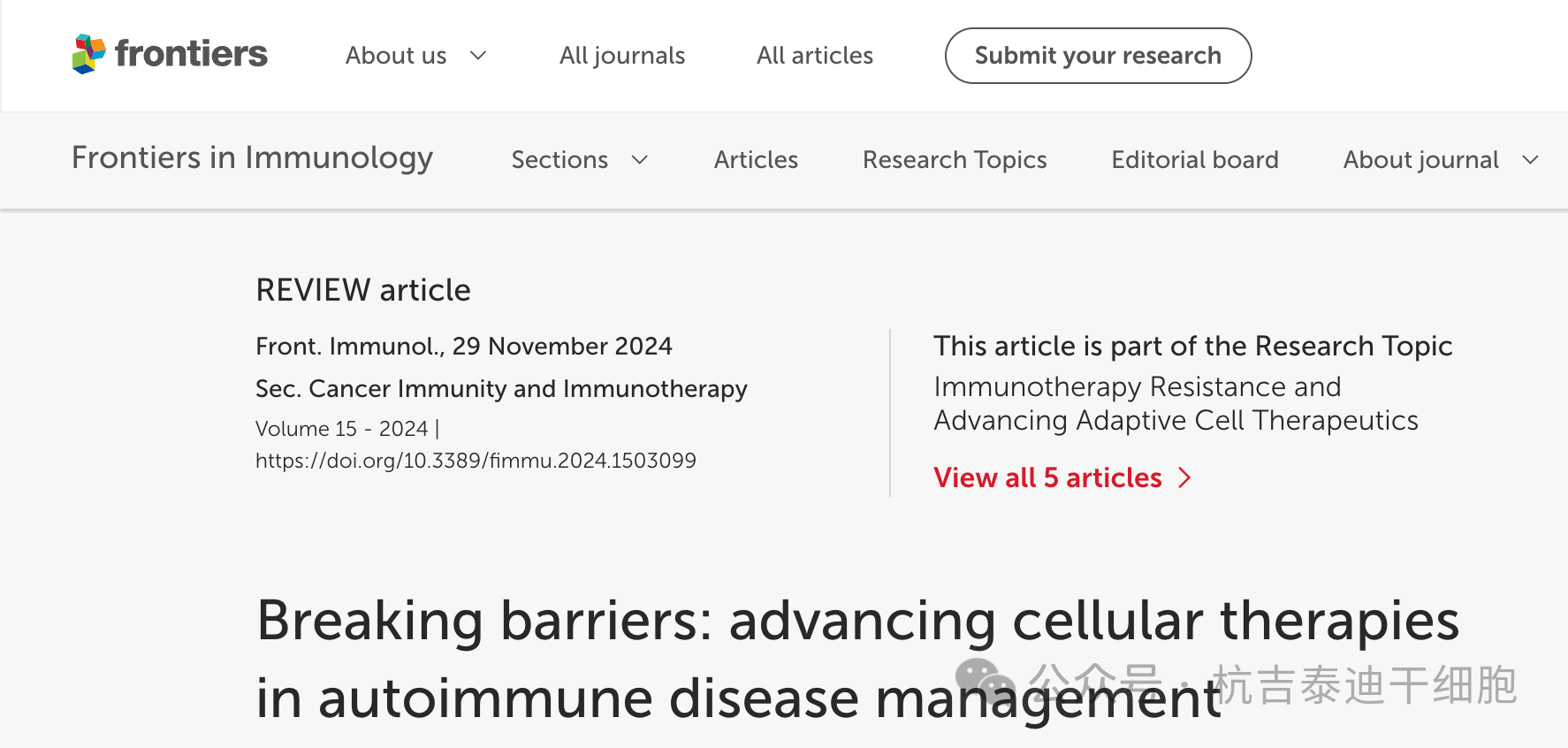This screenshot has width=1568, height=748.
Task: Go to All journals
Action: point(622,56)
